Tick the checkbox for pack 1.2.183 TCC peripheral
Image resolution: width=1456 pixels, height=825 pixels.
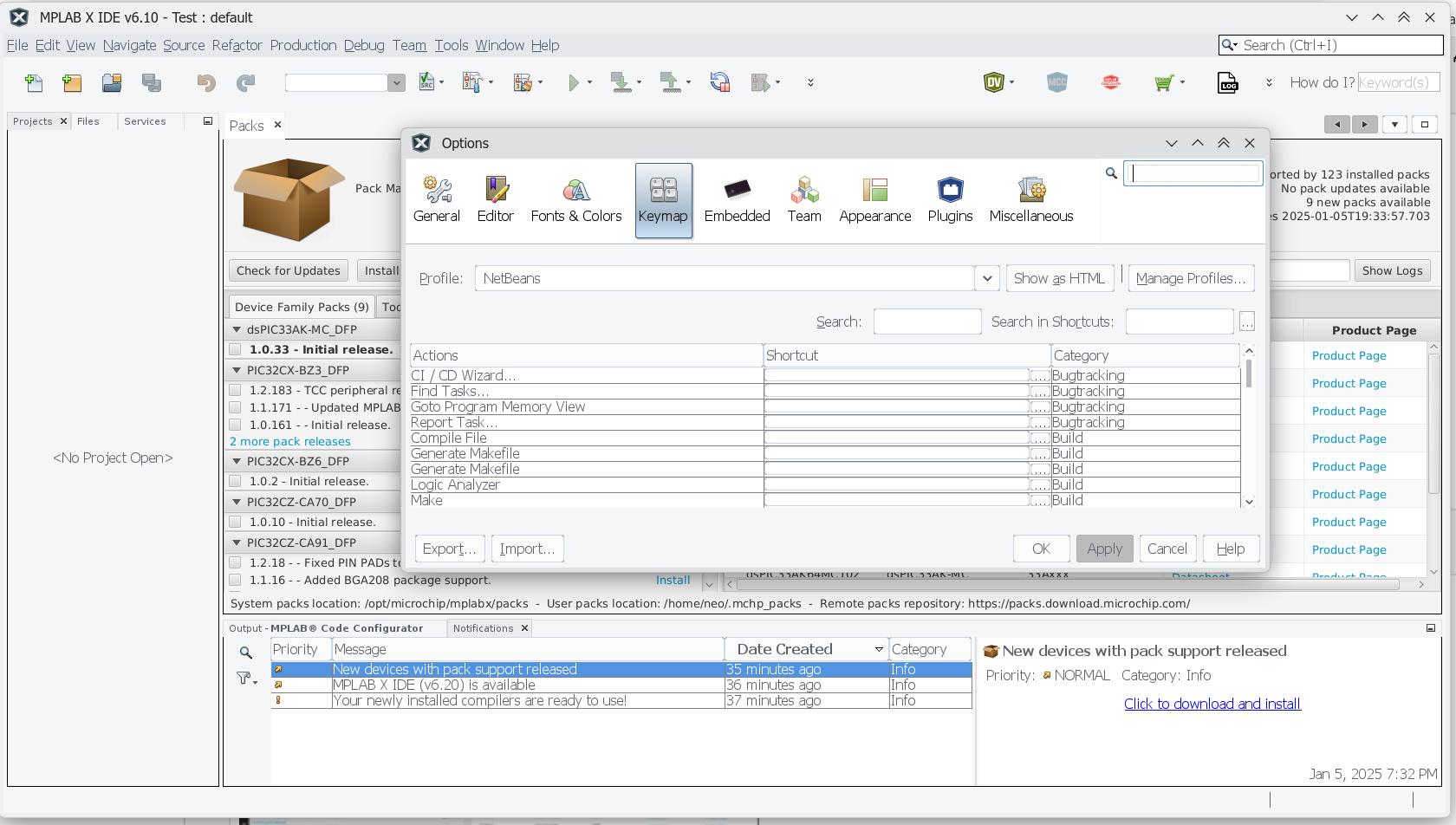235,390
